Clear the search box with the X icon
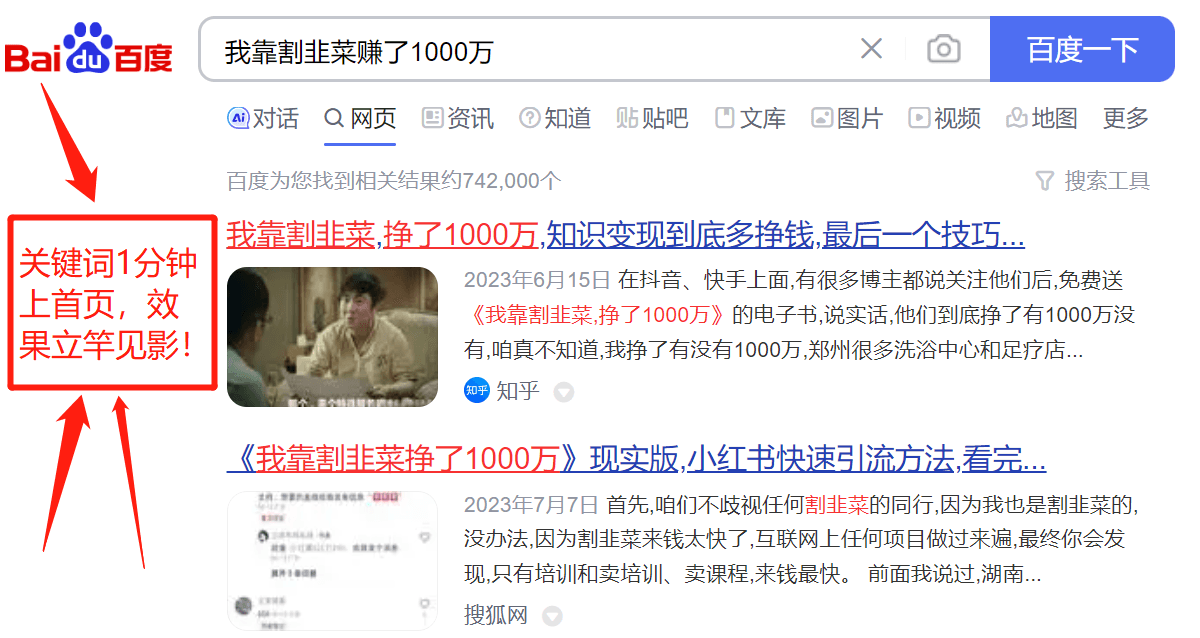 [x=871, y=48]
